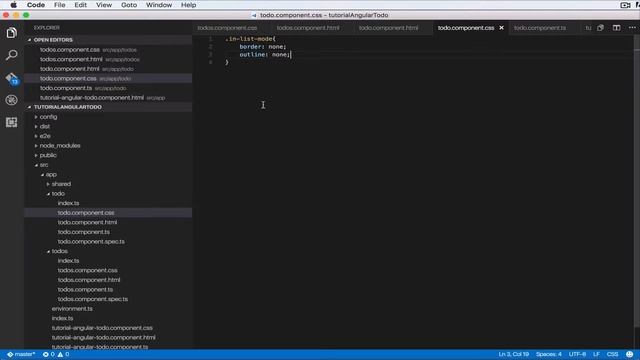Open the Explorer view in activity bar
Screen dimensions: 640x360
click(11, 33)
